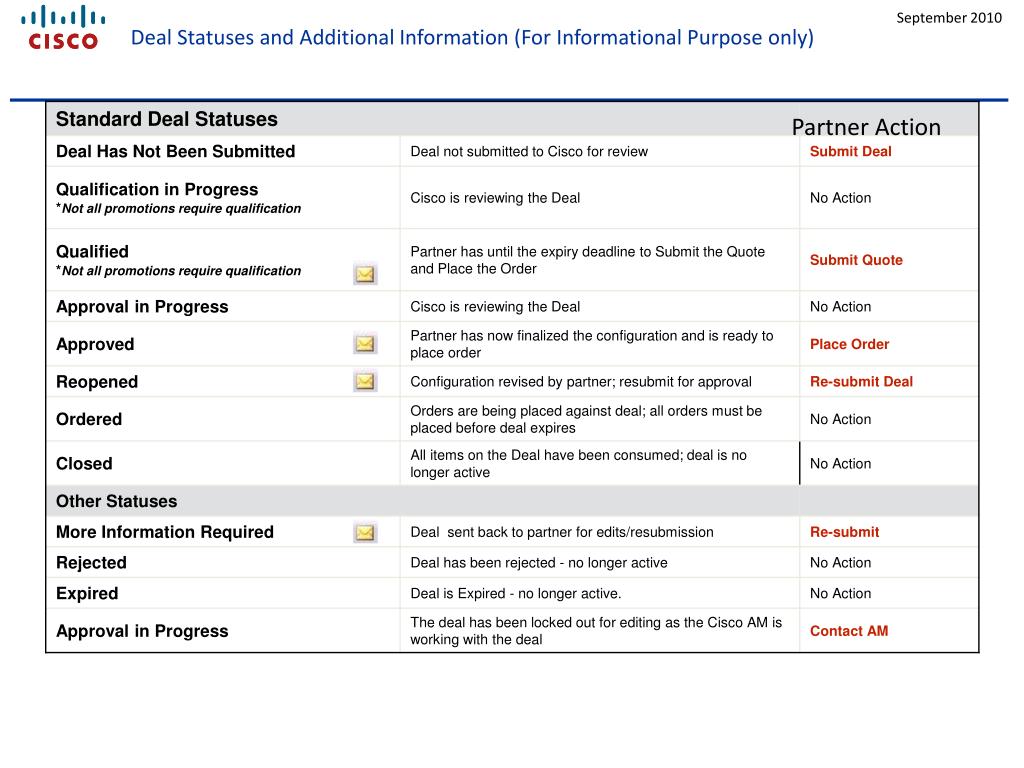Click 'Partner has now finalized the configuration' description
Viewport: 1024px width, 768px height.
pos(592,344)
